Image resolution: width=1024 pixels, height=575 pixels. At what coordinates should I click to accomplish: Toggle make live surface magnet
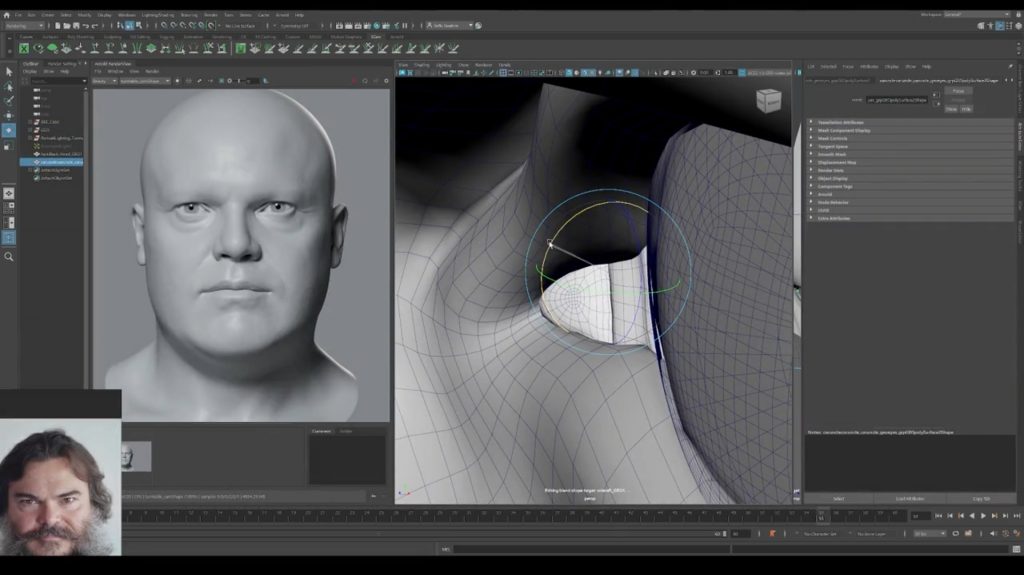[x=211, y=25]
